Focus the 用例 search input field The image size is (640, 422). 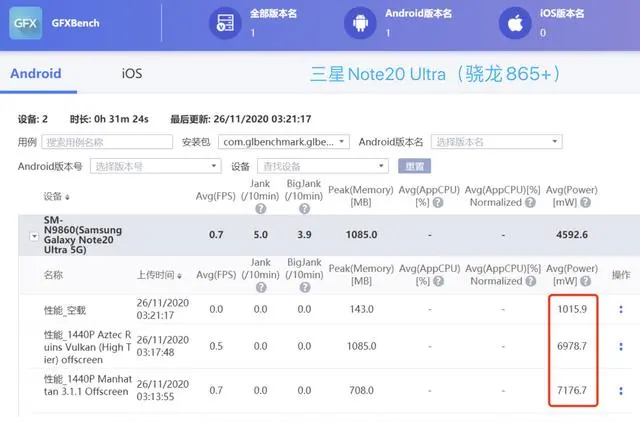107,142
